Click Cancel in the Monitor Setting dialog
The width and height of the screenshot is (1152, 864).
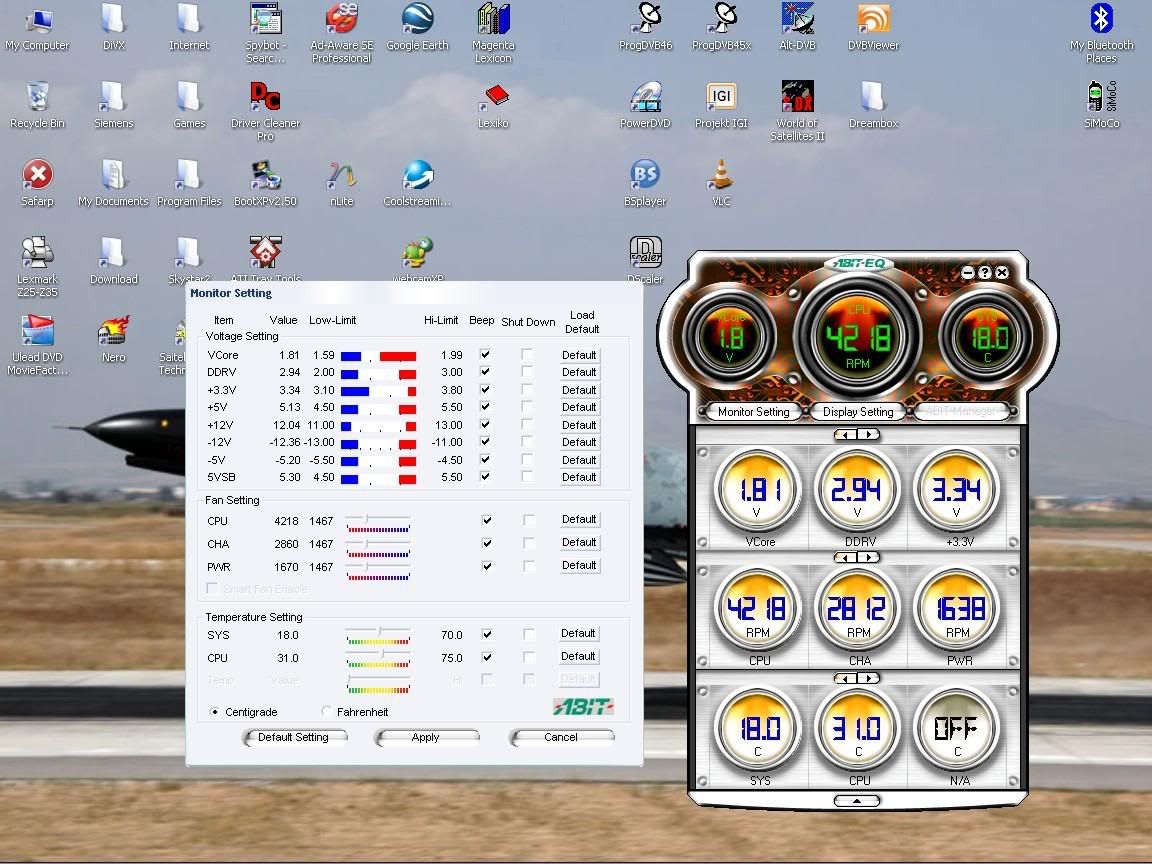pos(561,737)
